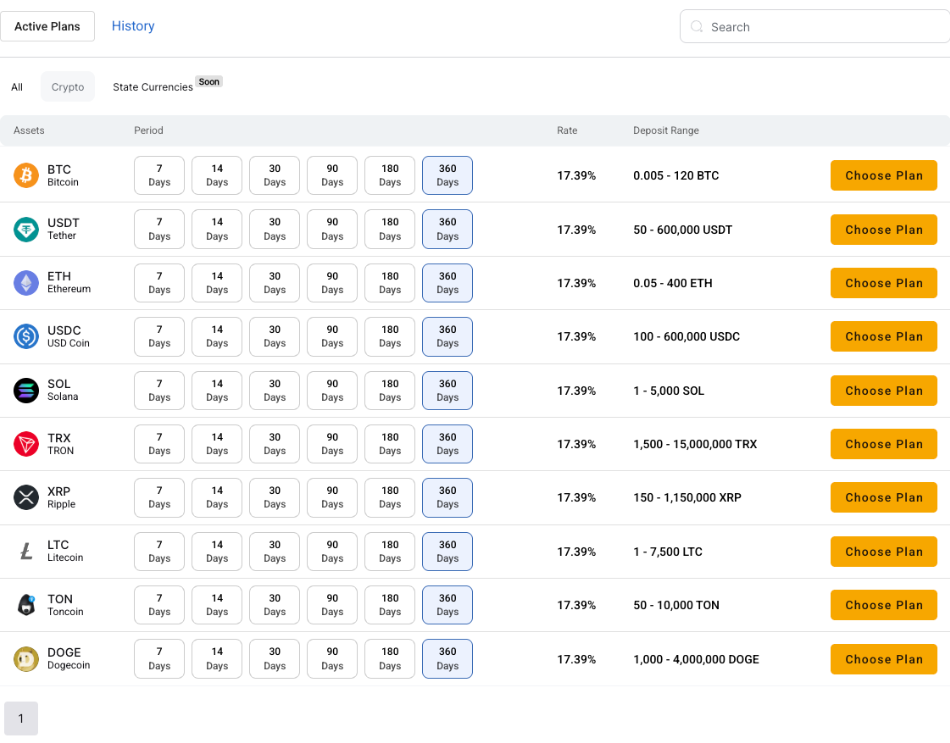Choose Plan for USDT
This screenshot has width=950, height=743.
pyautogui.click(x=883, y=229)
